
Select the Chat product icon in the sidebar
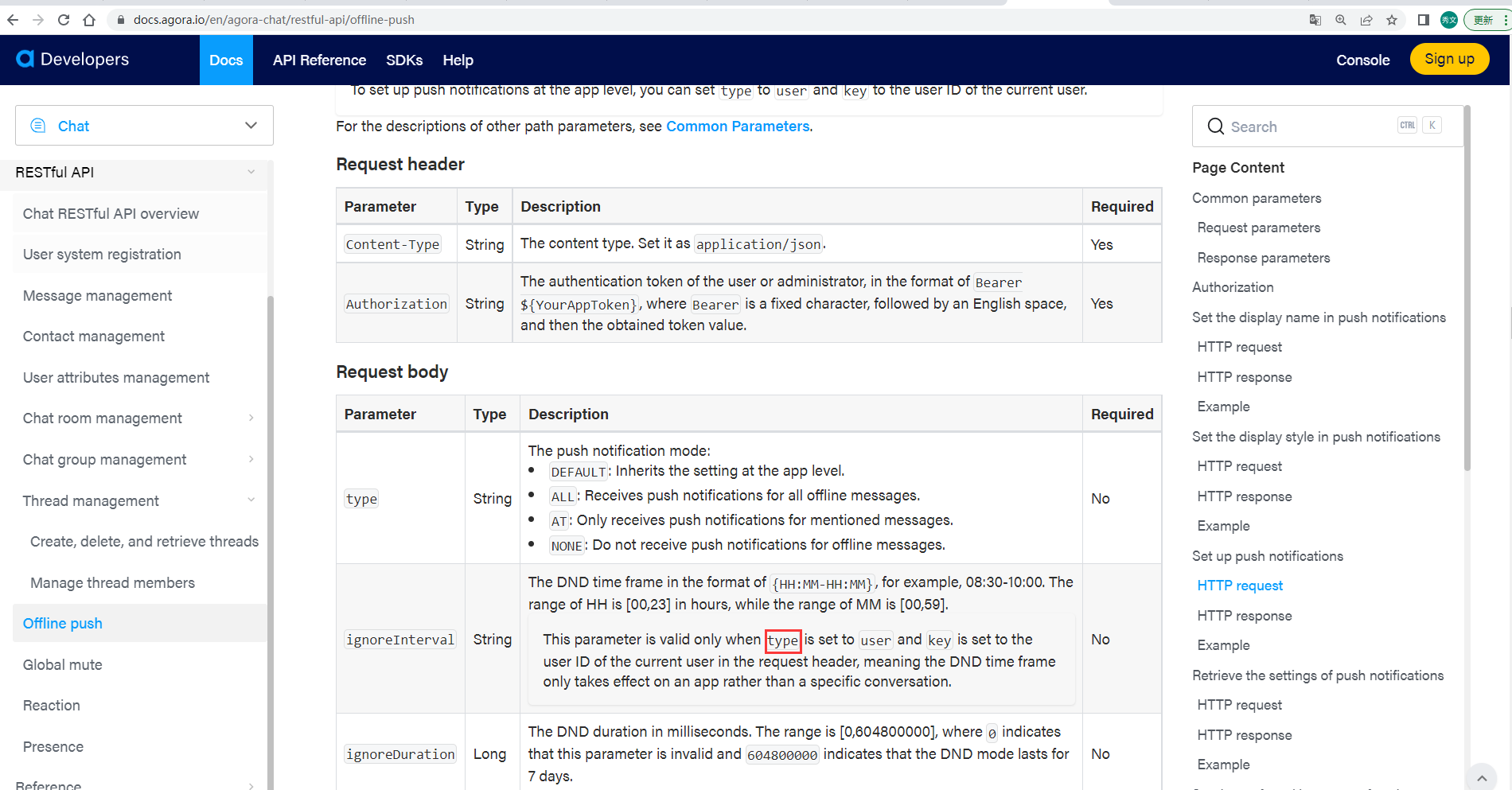pyautogui.click(x=37, y=125)
